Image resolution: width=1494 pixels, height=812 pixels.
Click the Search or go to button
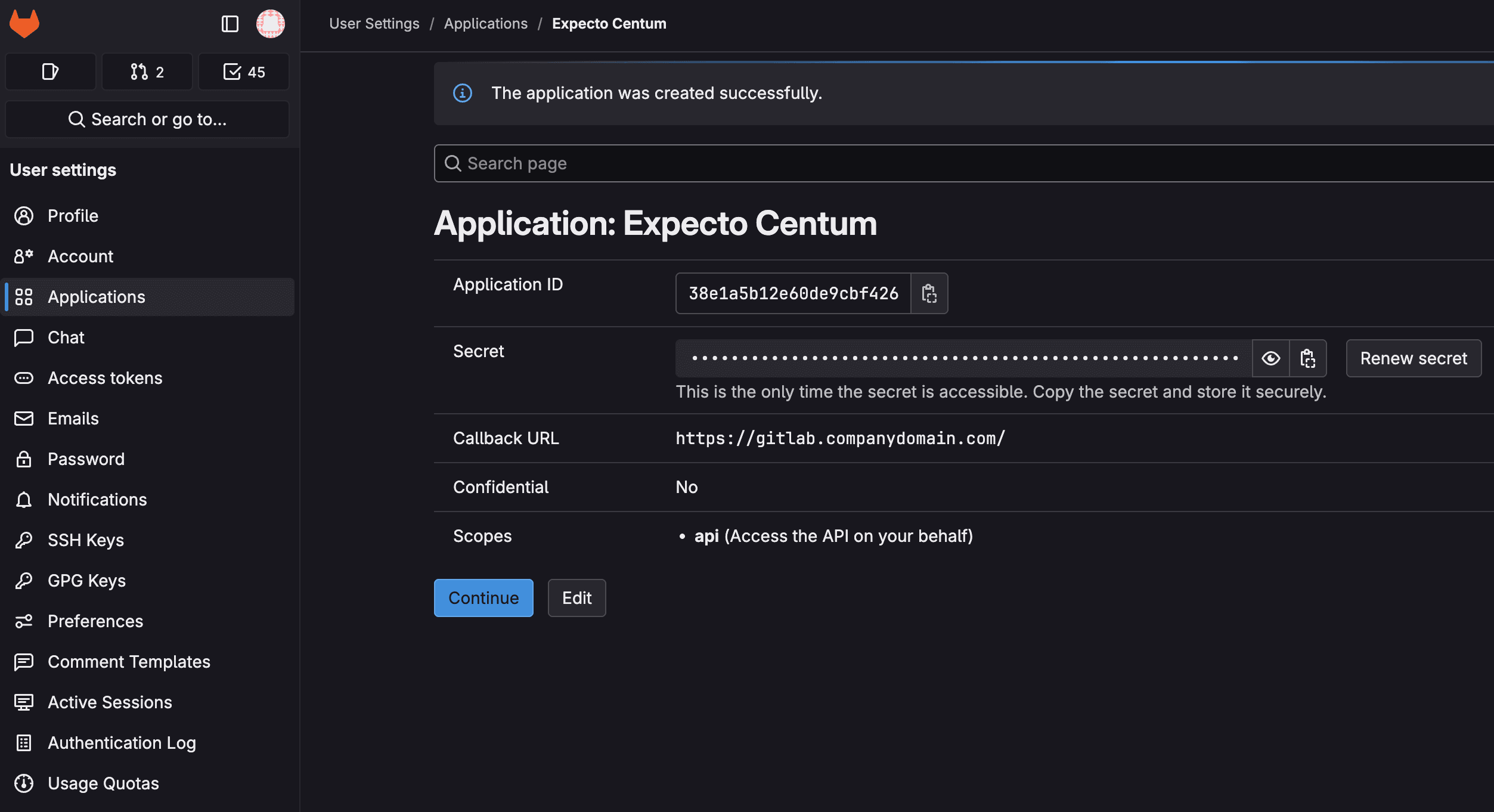[x=147, y=119]
